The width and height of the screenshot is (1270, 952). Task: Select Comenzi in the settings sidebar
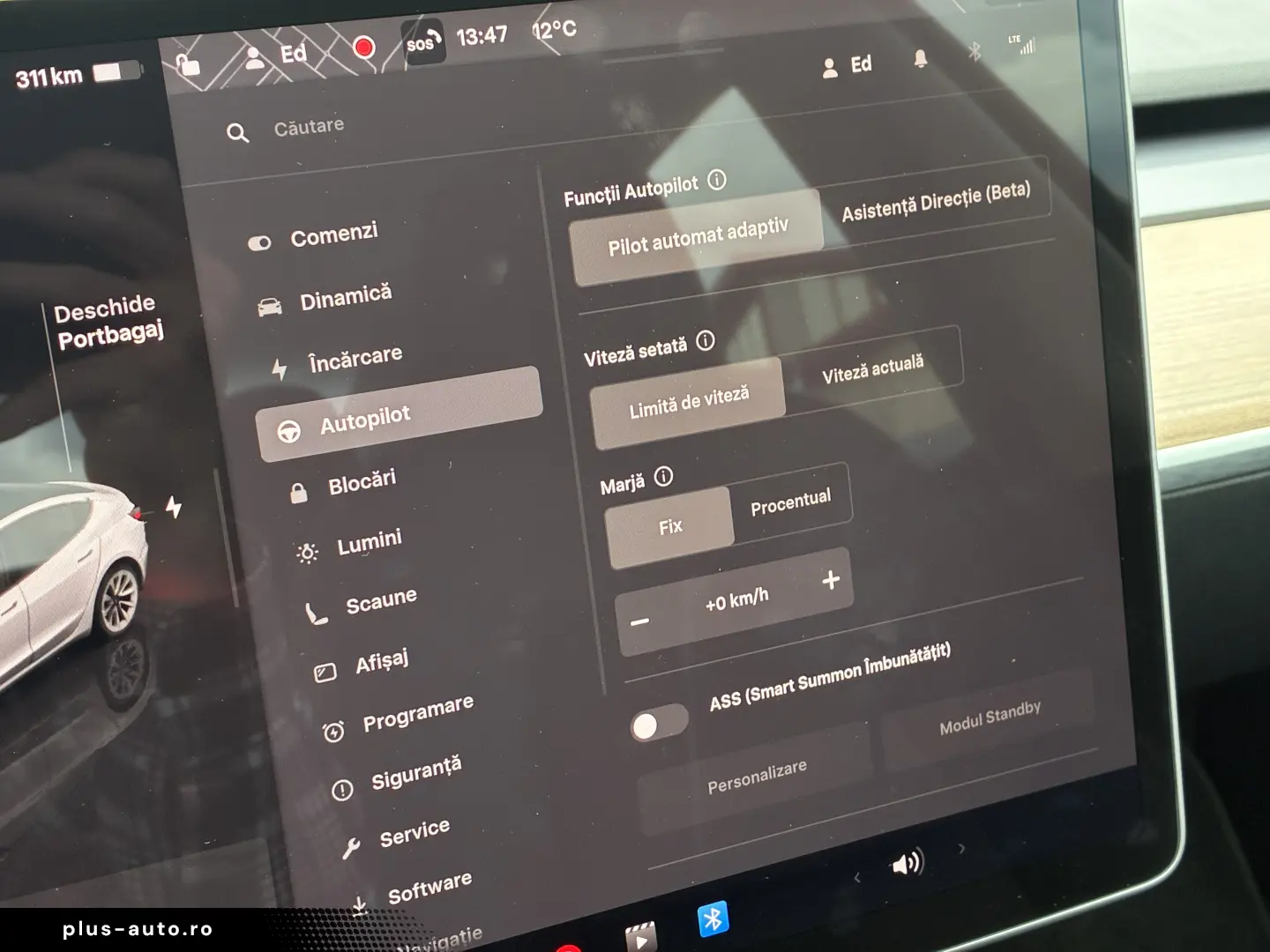click(333, 232)
